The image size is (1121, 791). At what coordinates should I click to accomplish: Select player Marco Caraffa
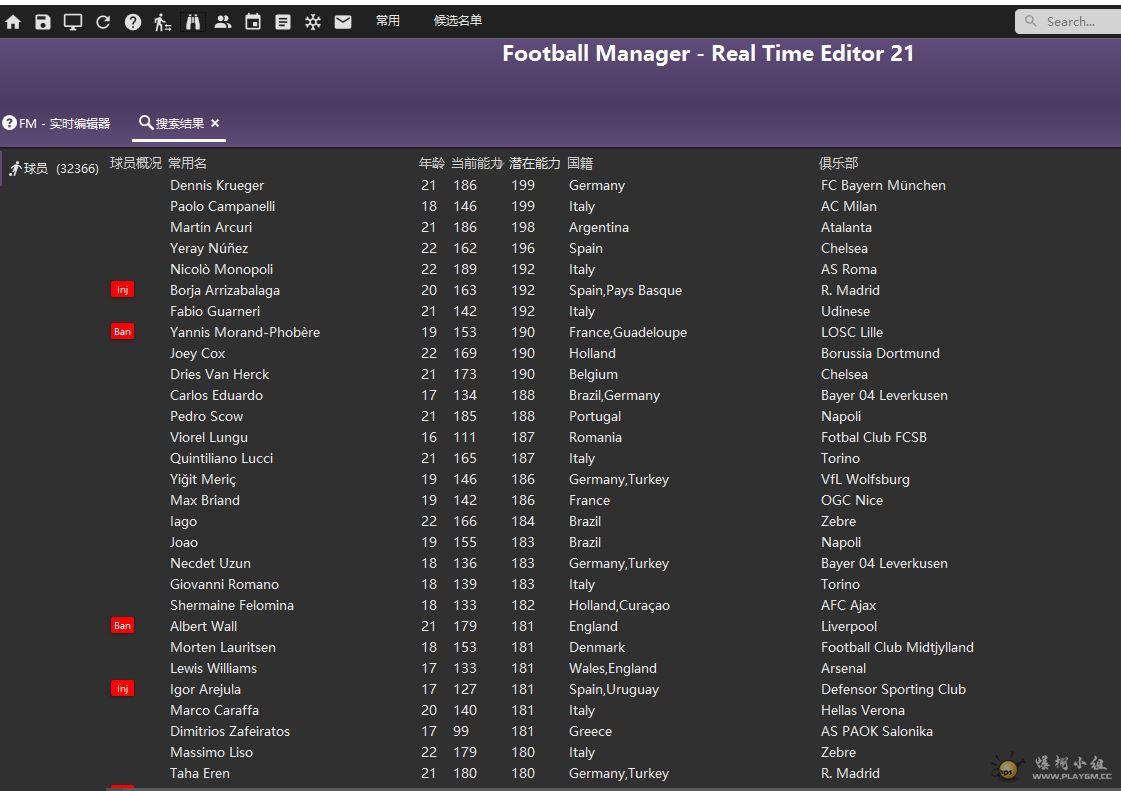pos(214,710)
